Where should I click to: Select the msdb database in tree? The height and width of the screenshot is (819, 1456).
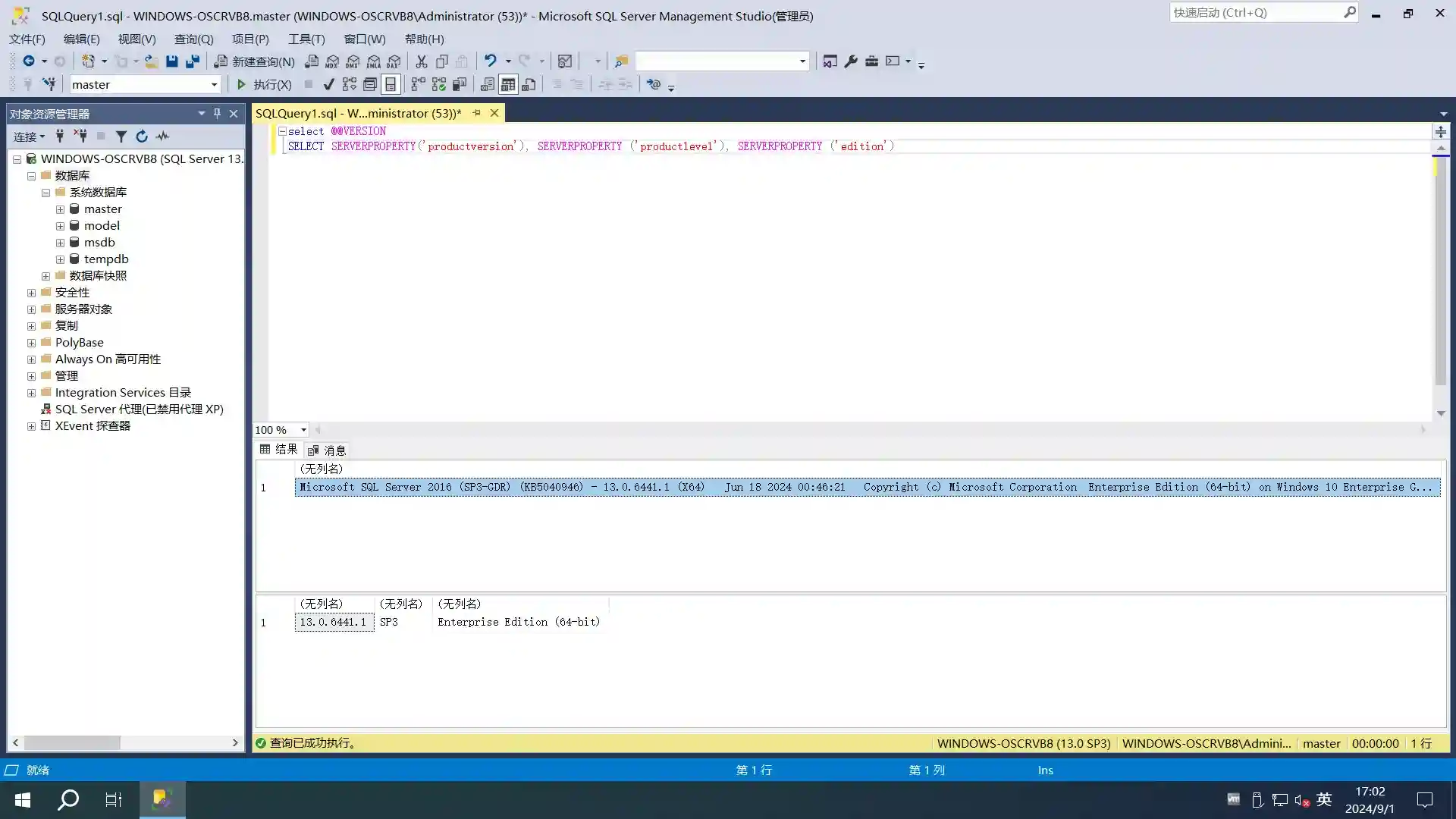(x=99, y=243)
